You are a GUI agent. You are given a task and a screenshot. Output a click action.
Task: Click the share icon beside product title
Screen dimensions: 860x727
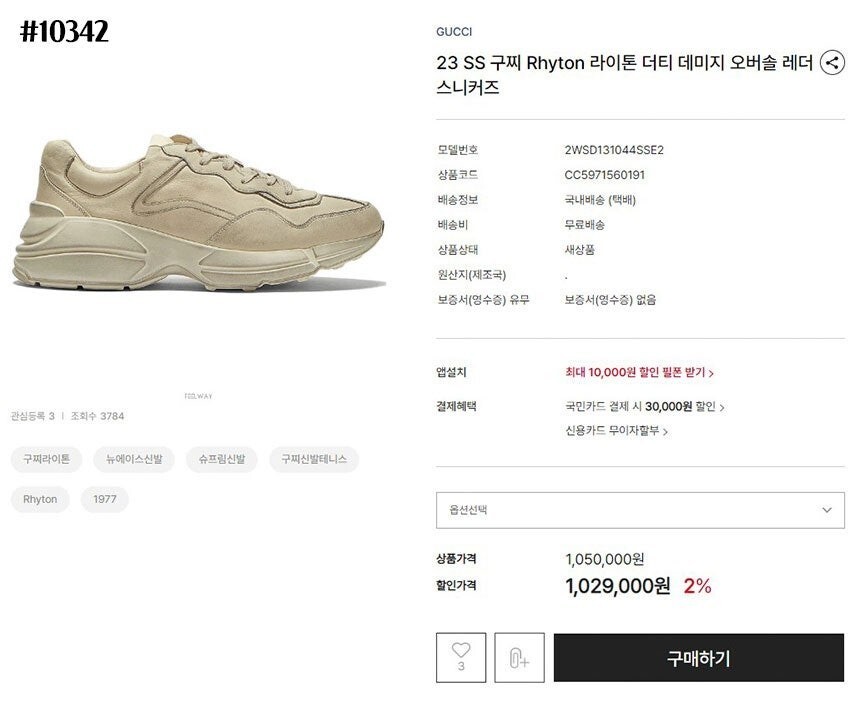coord(831,63)
